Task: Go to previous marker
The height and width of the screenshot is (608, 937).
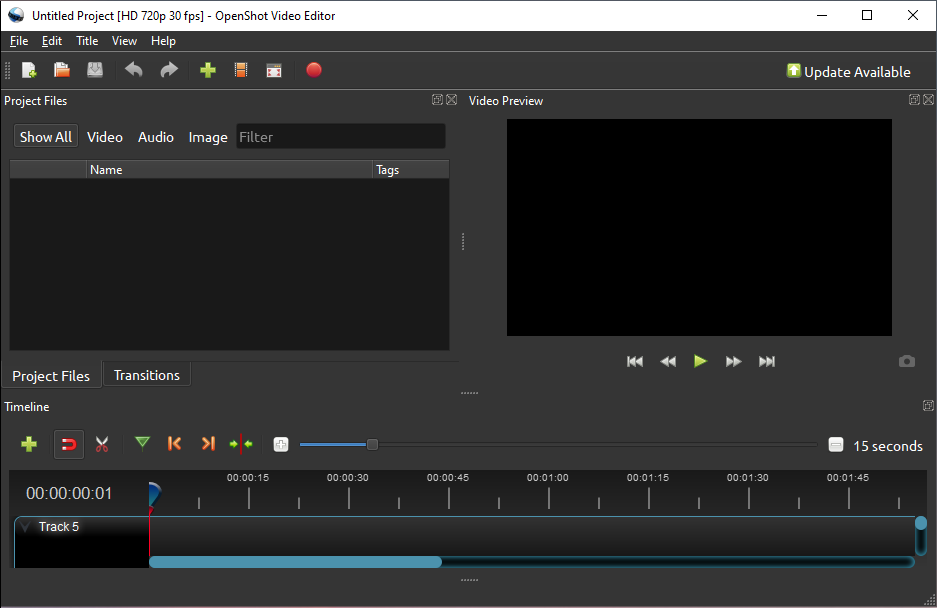Action: point(174,444)
